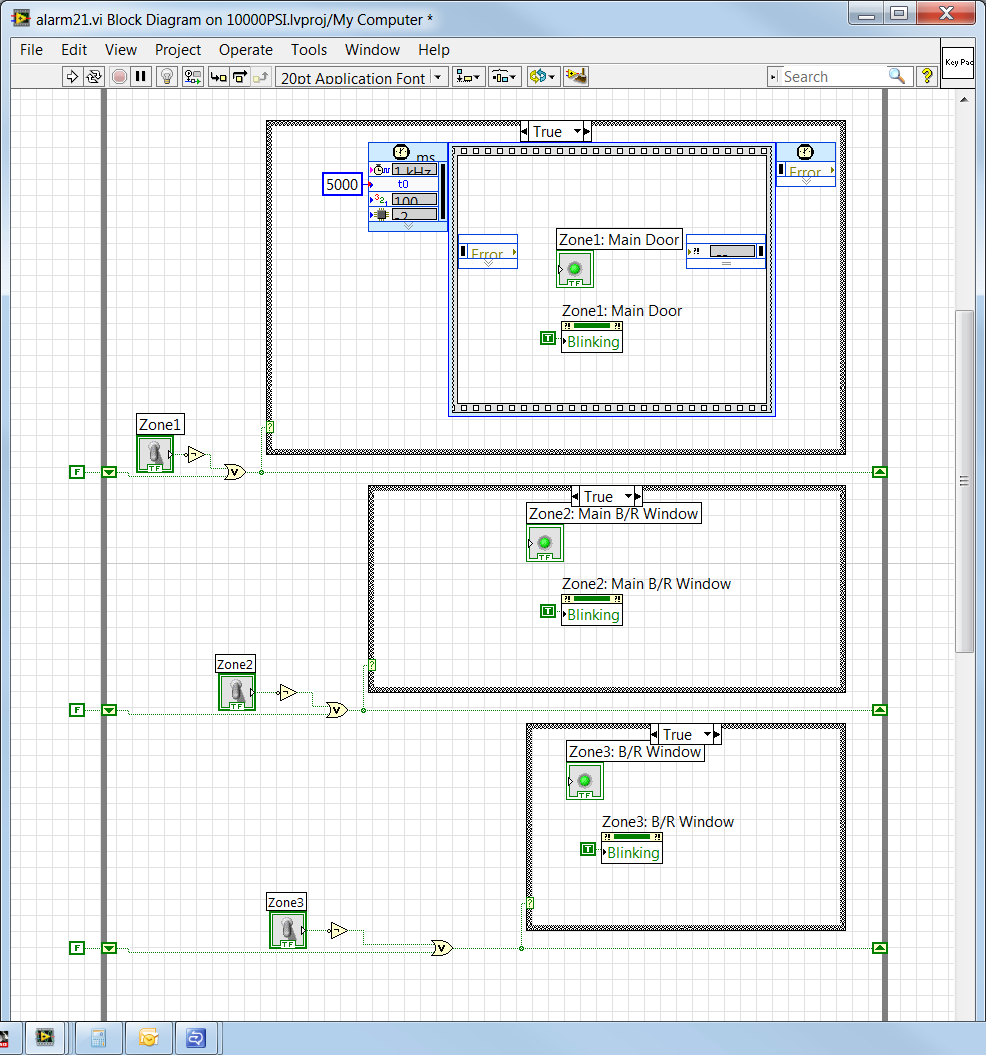Click the 5000 numeric constant

tap(342, 185)
